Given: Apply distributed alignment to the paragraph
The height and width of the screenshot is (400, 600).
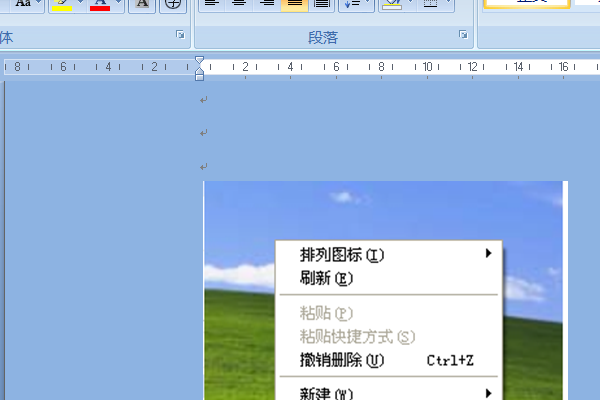Looking at the screenshot, I should [322, 4].
